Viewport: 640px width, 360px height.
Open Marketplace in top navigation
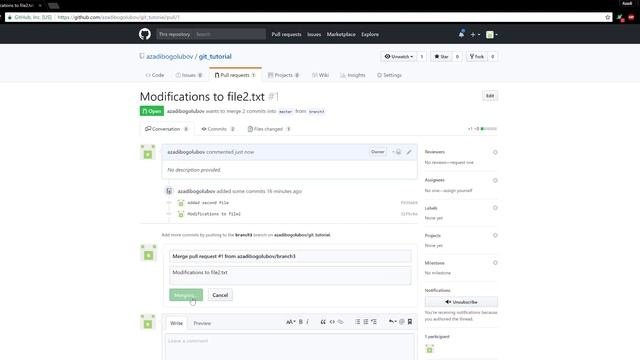(x=341, y=34)
